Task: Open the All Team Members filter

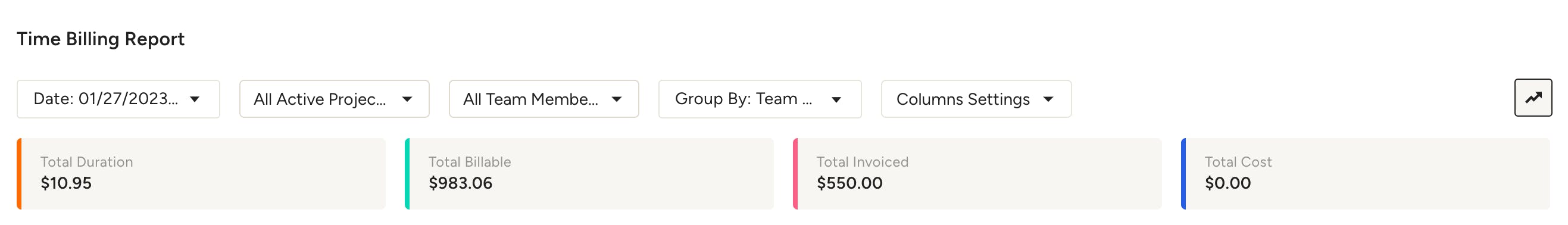Action: tap(544, 99)
